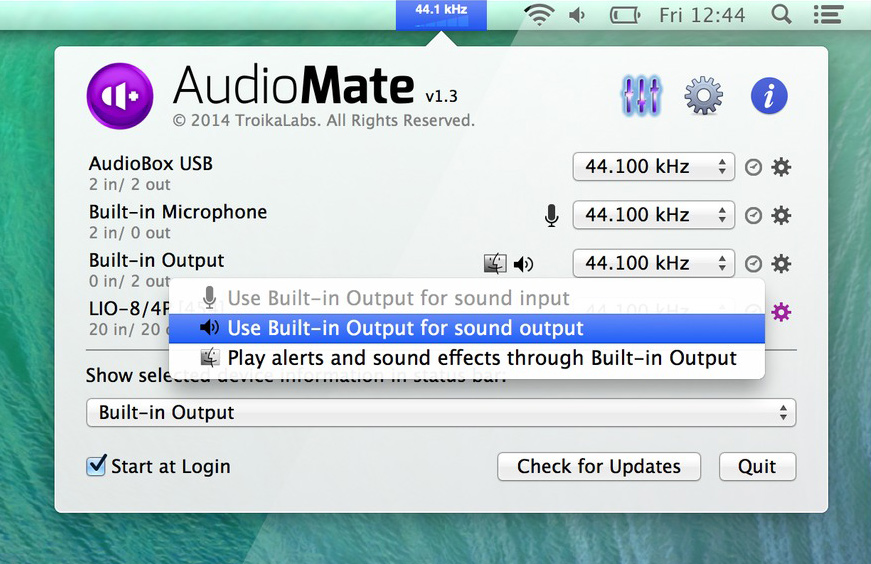This screenshot has height=564, width=871.
Task: Open the Wi-Fi menu bar icon
Action: [x=539, y=15]
